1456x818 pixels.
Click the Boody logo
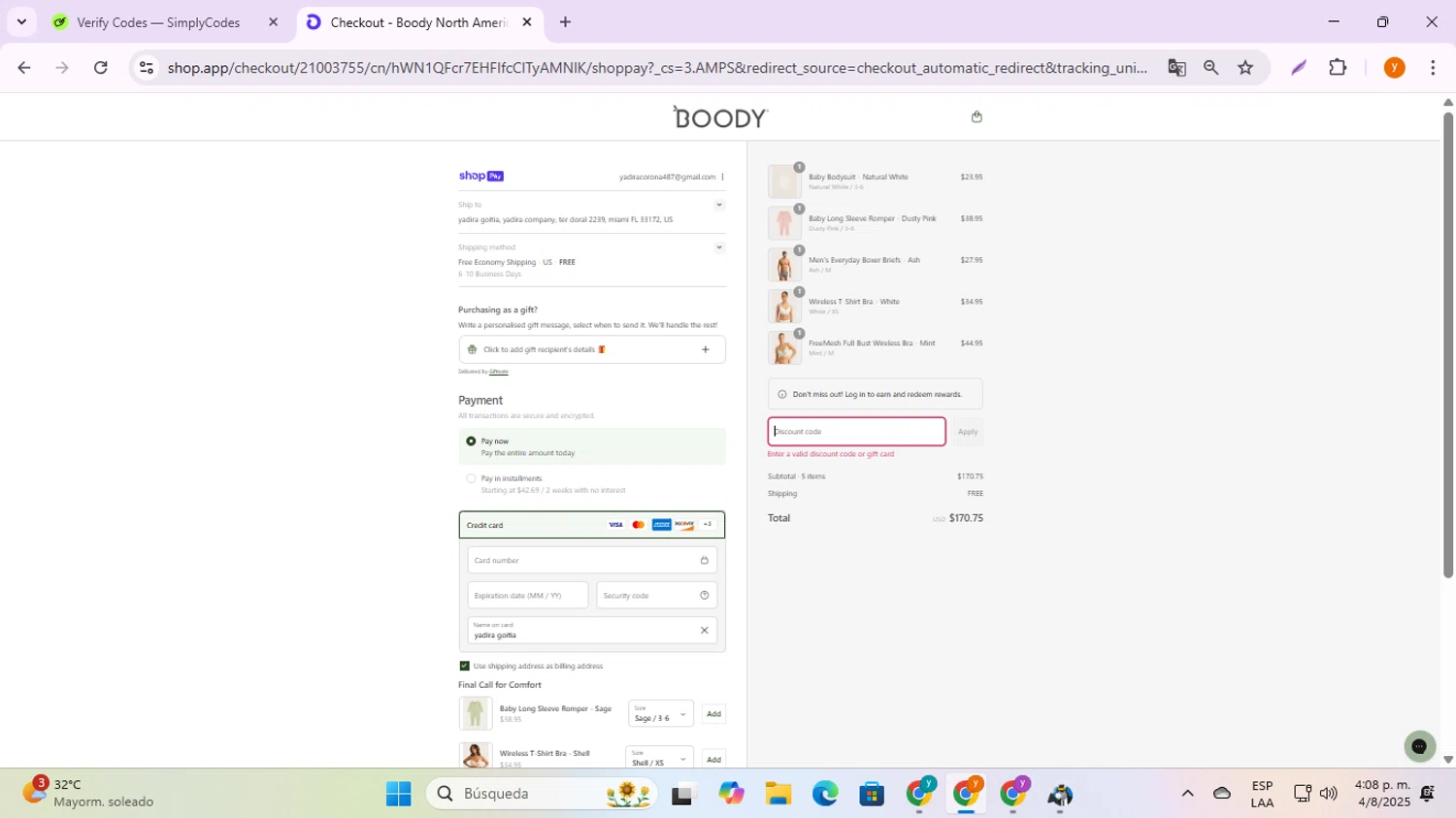coord(720,117)
